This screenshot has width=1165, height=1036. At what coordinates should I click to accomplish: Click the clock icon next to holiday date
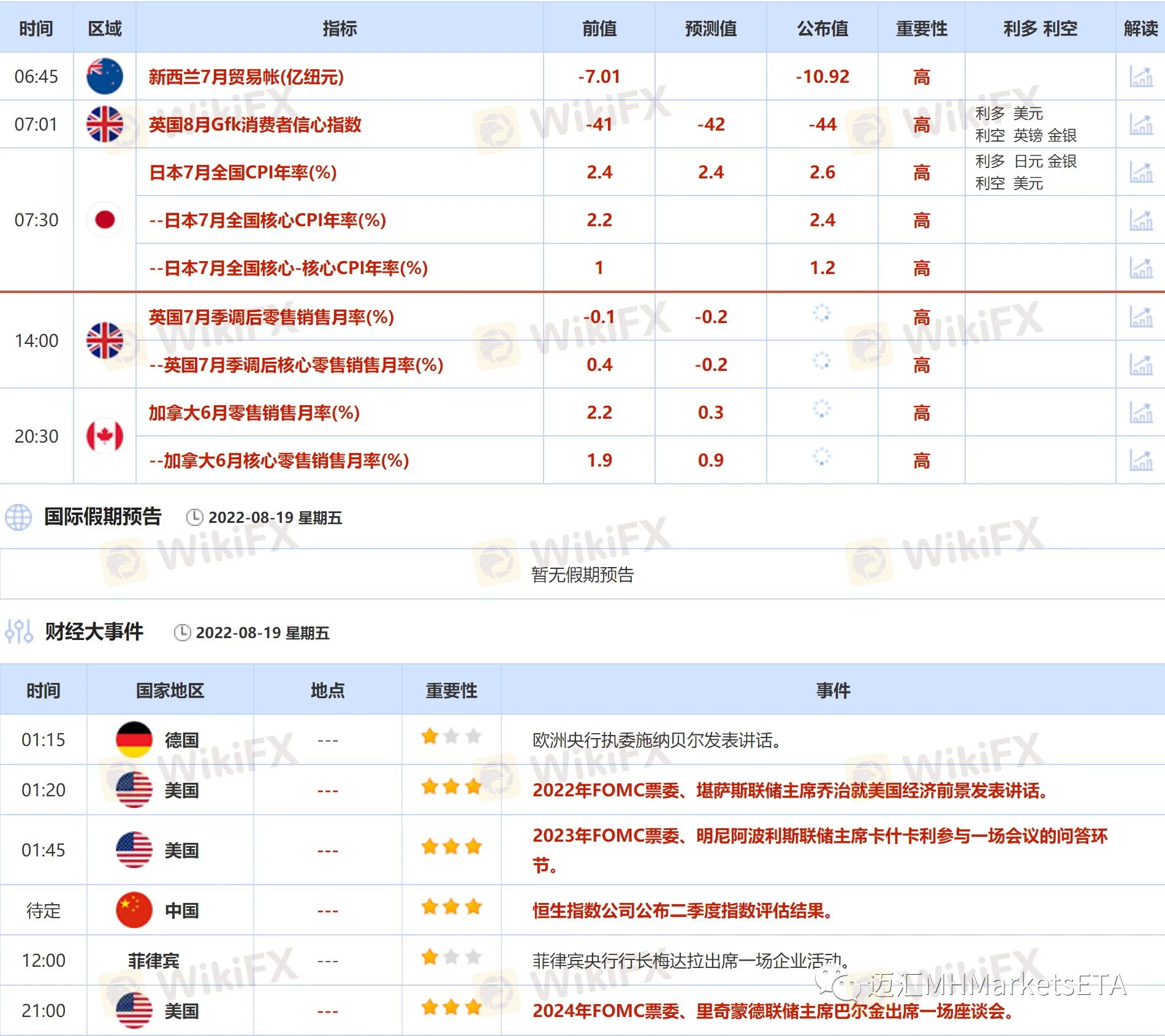[194, 517]
